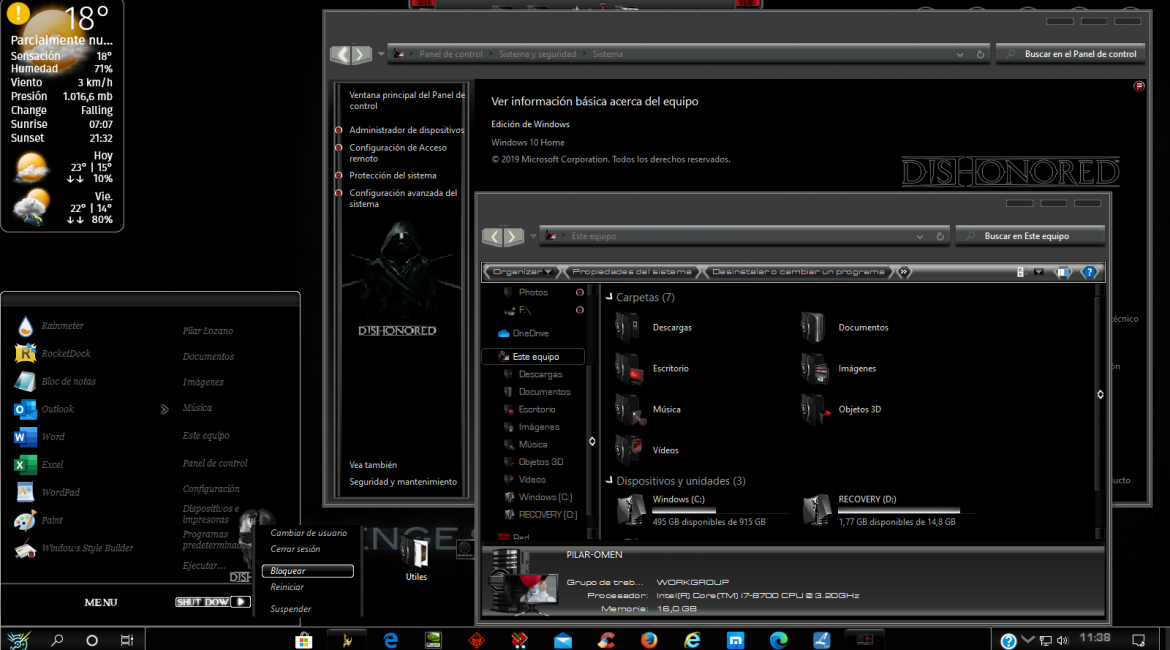Expand the Outlook submenu arrow
Screen dimensions: 1170x650
point(164,409)
